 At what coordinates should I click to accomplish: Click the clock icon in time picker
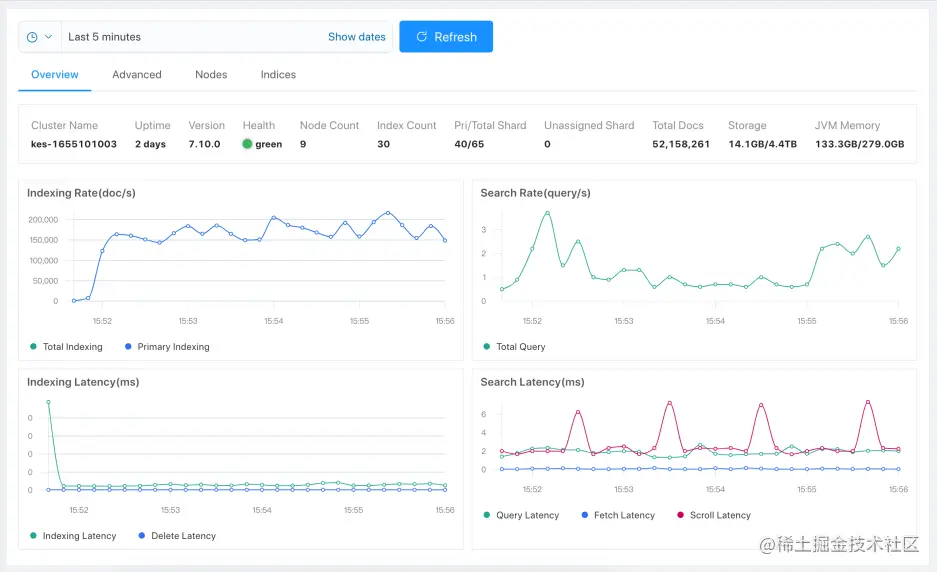(32, 37)
